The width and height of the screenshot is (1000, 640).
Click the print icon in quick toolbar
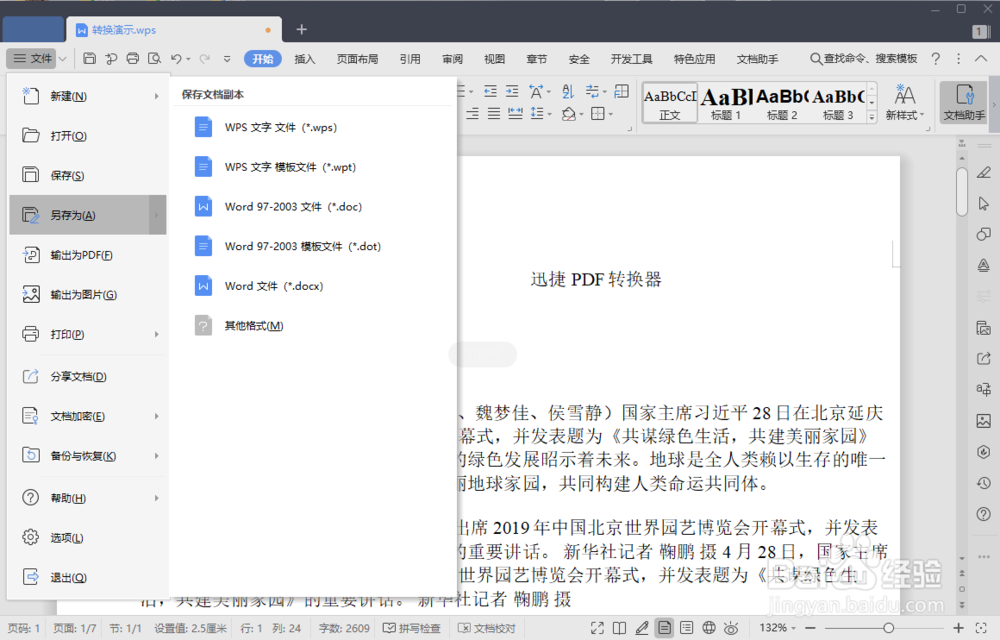pyautogui.click(x=133, y=59)
